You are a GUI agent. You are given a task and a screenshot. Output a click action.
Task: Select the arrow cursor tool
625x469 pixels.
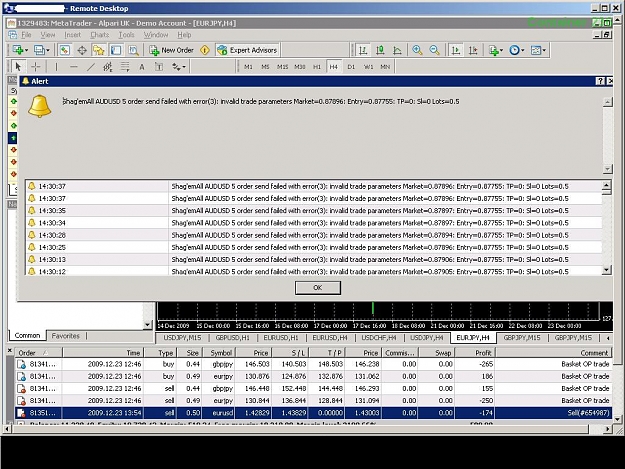[x=18, y=67]
